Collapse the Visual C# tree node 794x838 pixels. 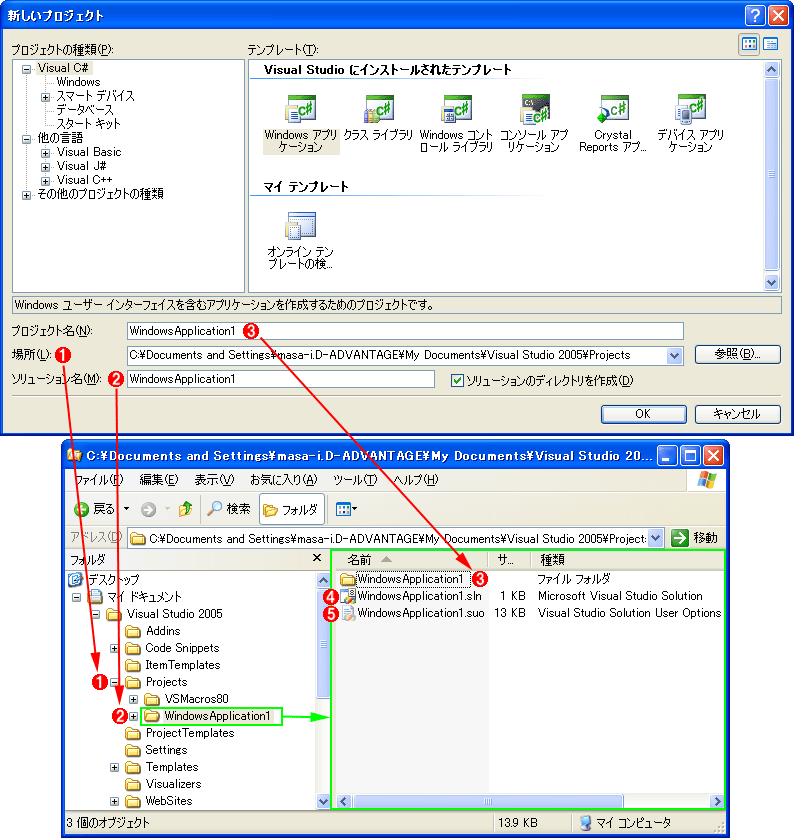pyautogui.click(x=26, y=69)
